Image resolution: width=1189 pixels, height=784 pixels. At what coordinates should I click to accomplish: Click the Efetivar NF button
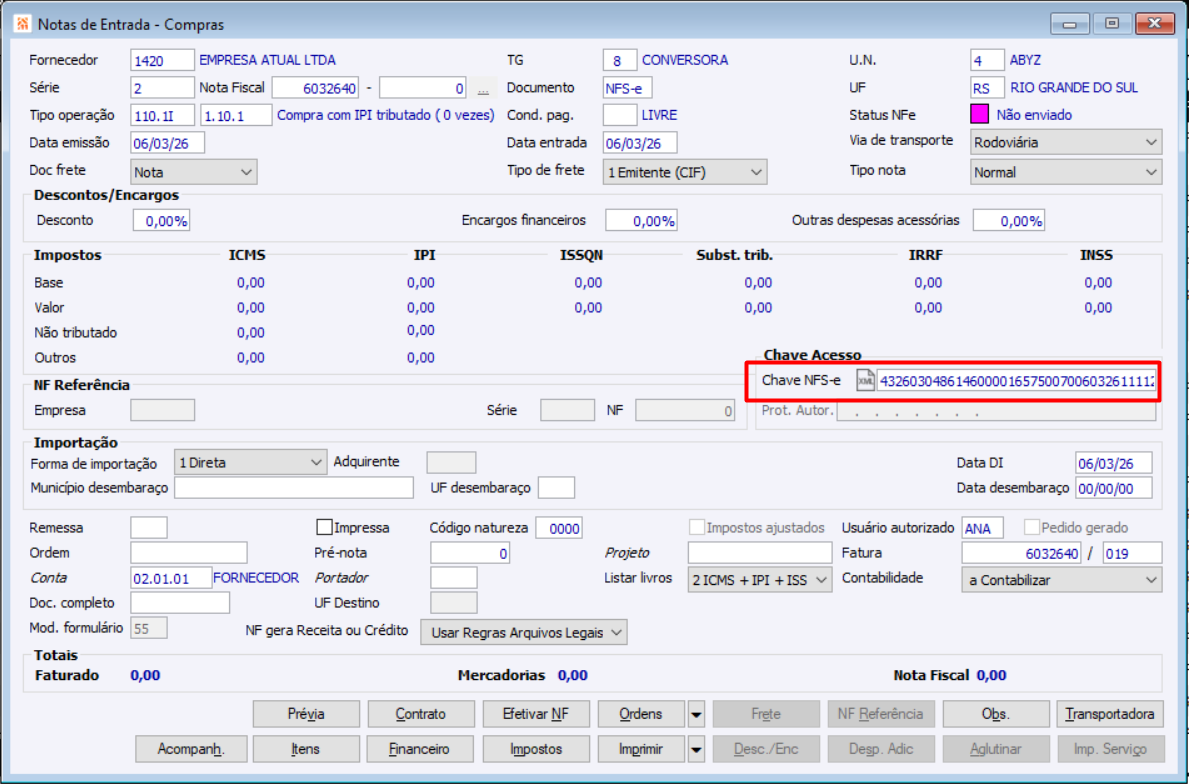tap(536, 714)
